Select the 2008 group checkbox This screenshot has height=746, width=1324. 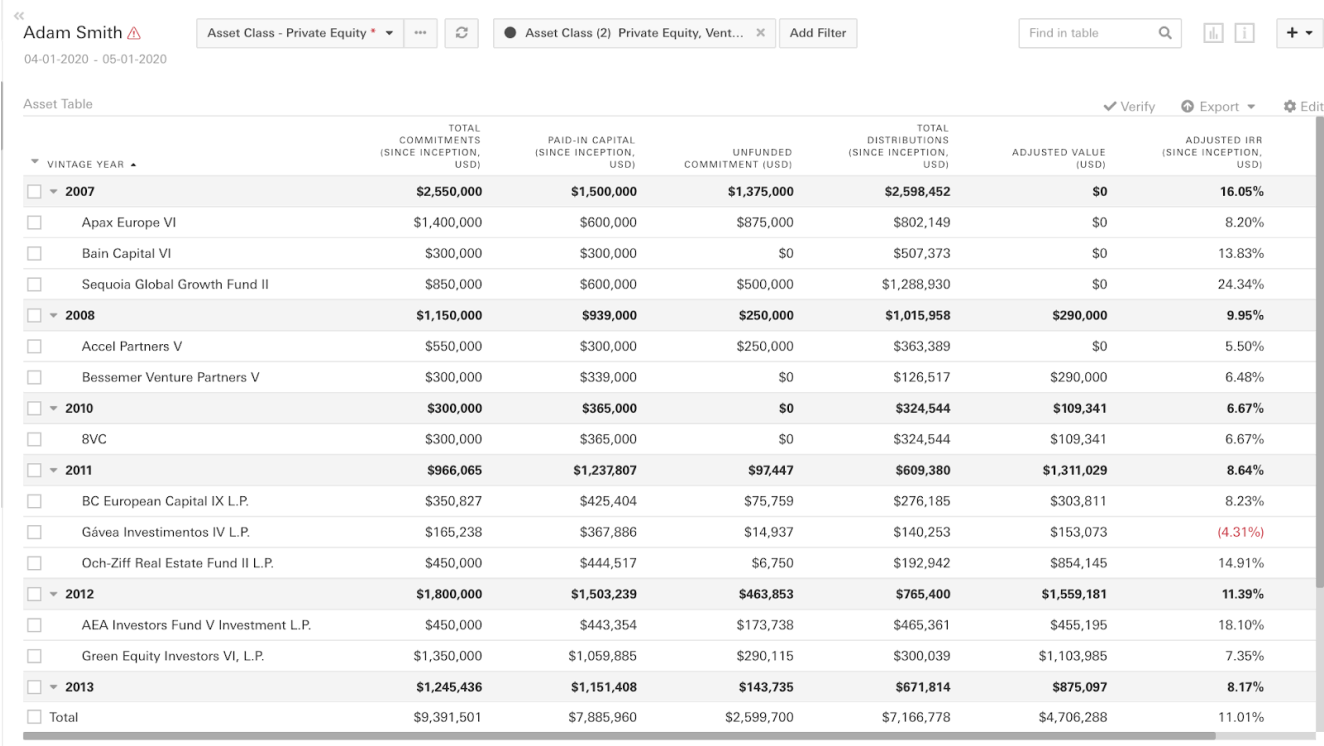pyautogui.click(x=35, y=316)
